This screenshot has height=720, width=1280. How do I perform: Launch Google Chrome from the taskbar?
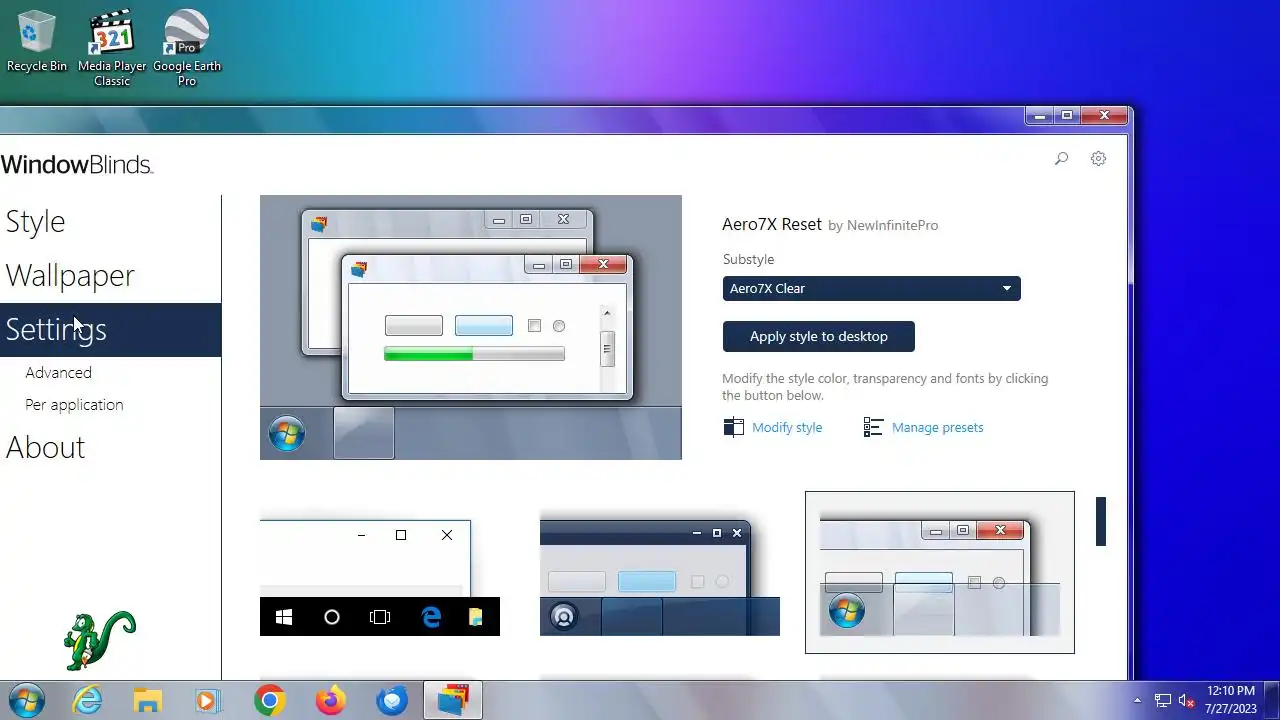tap(269, 701)
